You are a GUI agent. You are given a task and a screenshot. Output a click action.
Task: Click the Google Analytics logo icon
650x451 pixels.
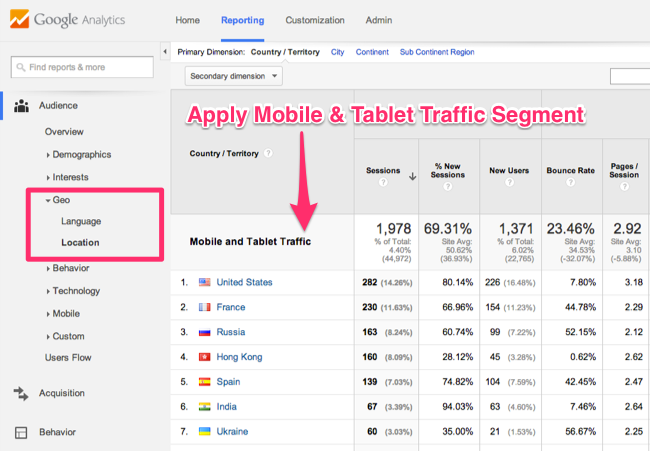point(19,19)
